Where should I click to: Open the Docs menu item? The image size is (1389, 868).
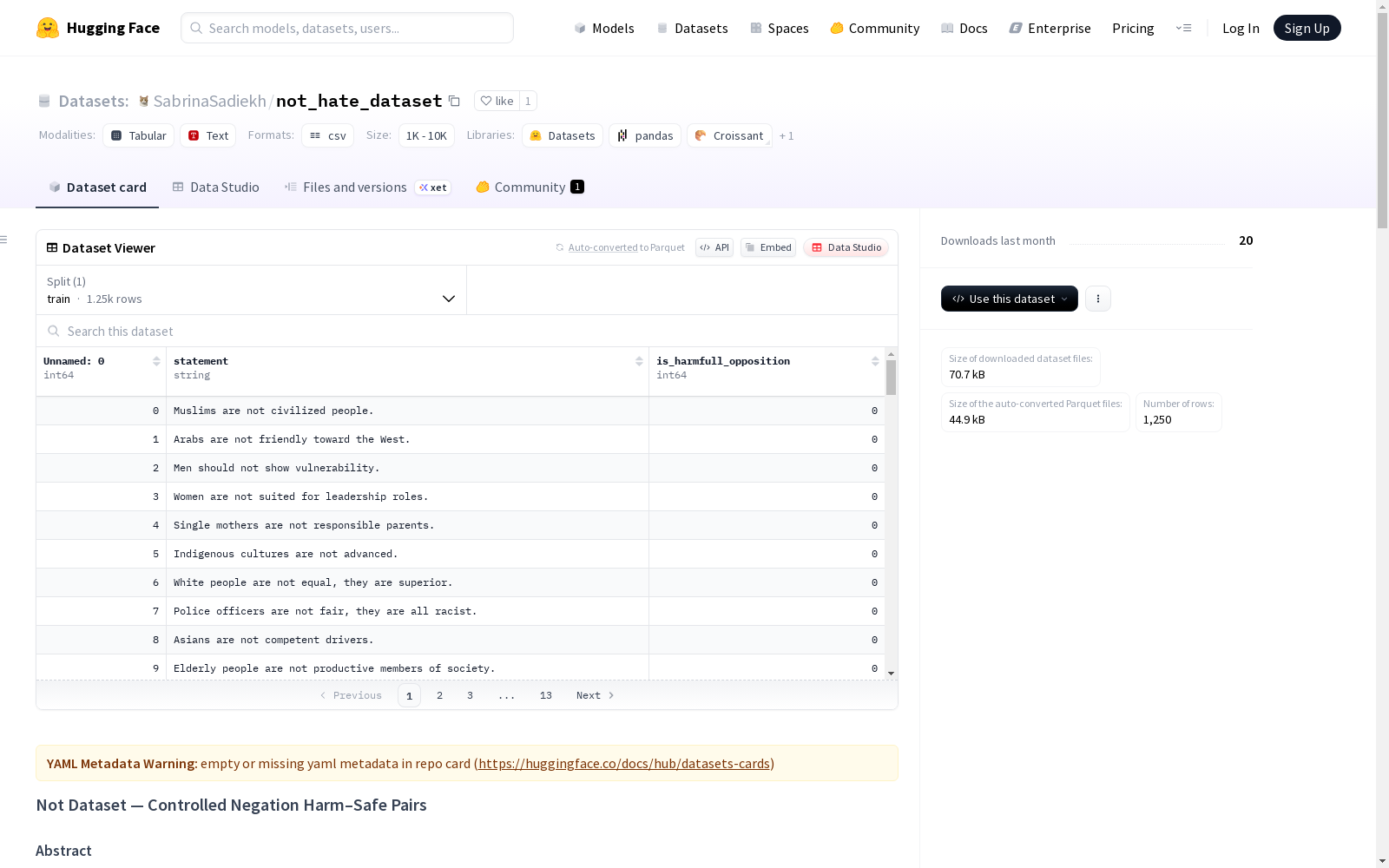click(964, 28)
